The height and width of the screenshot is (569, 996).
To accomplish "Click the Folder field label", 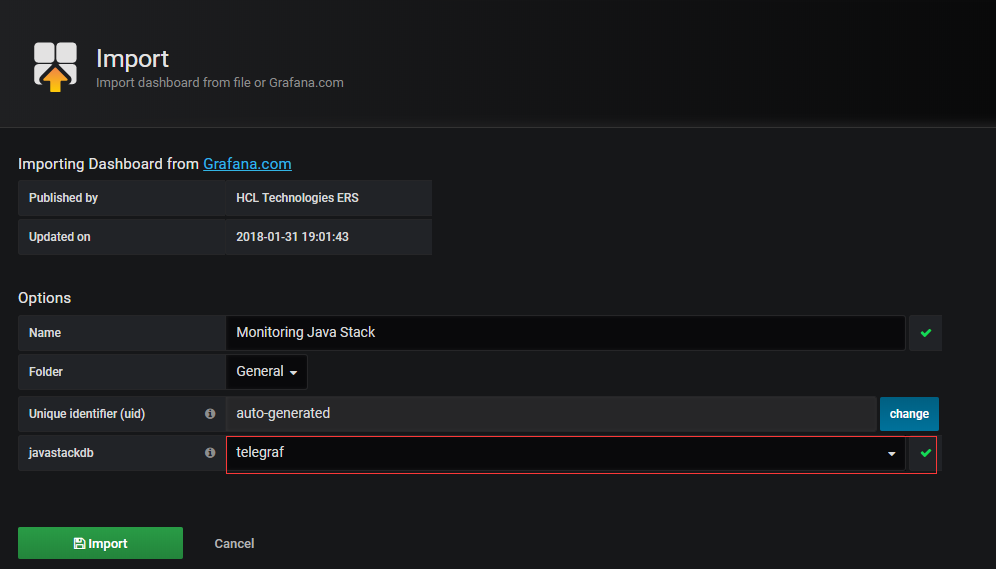I will pyautogui.click(x=46, y=372).
